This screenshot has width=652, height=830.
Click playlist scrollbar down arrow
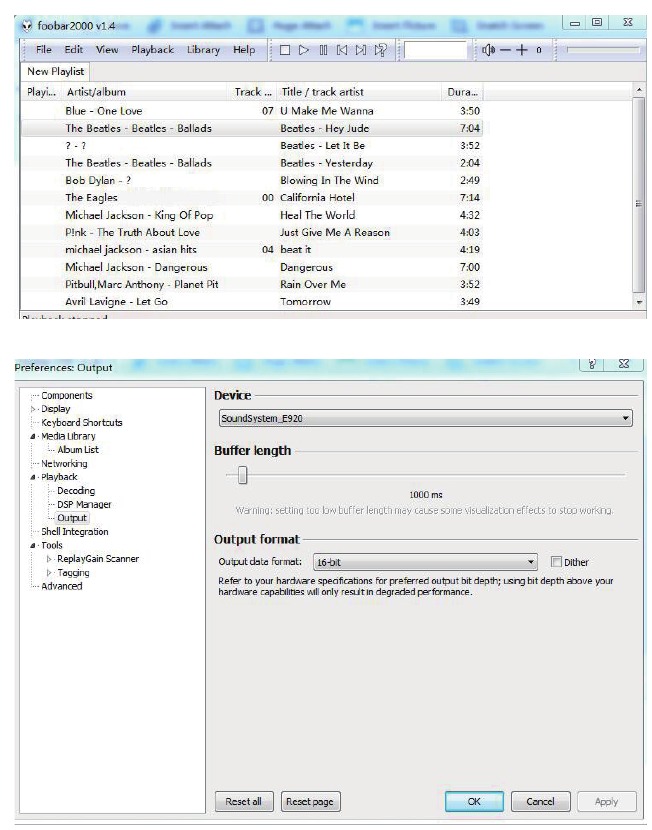coord(639,302)
